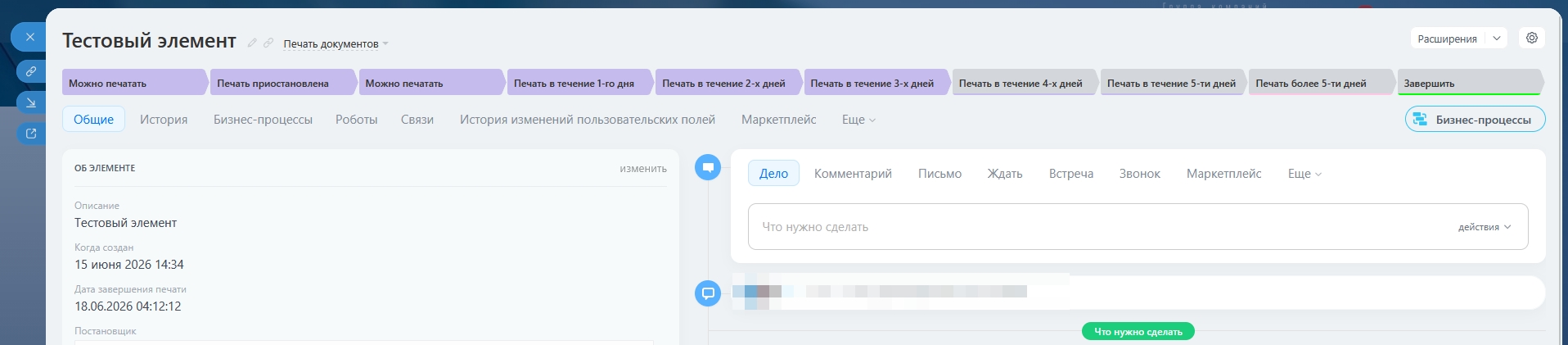Image resolution: width=1568 pixels, height=345 pixels.
Task: Copy link using left sidebar chain icon
Action: click(31, 71)
